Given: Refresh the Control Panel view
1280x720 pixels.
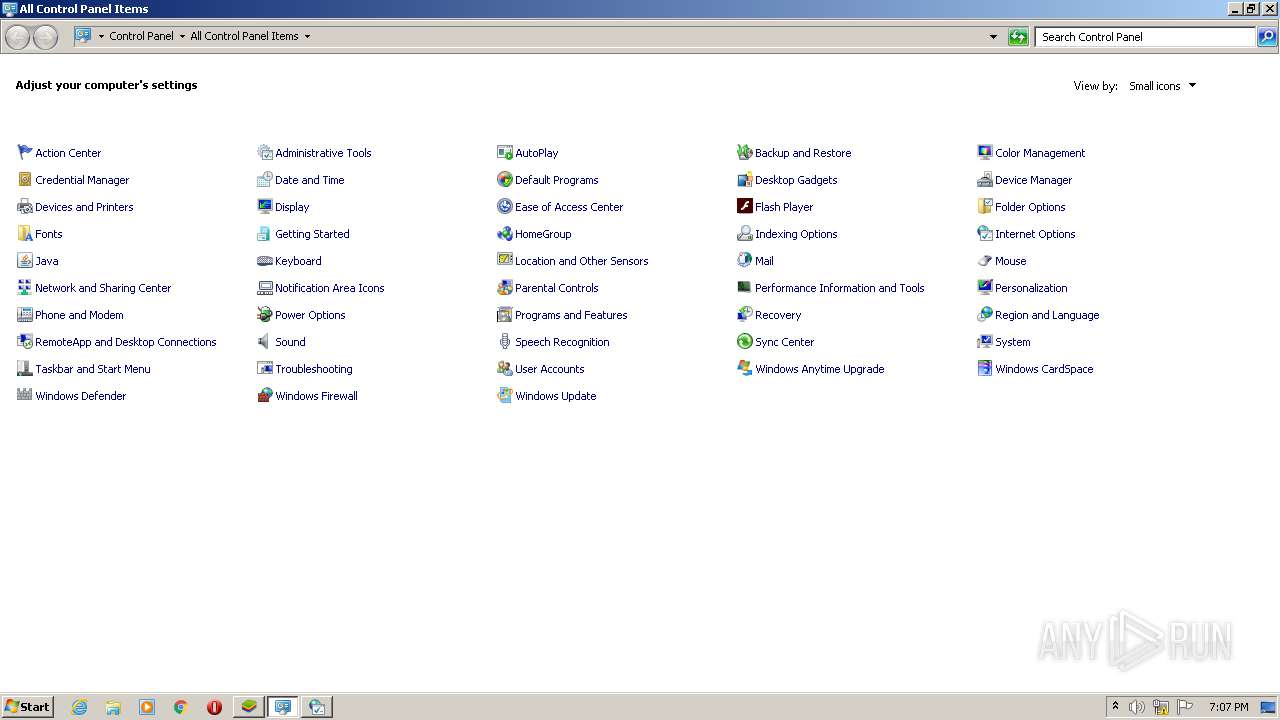Looking at the screenshot, I should point(1018,37).
